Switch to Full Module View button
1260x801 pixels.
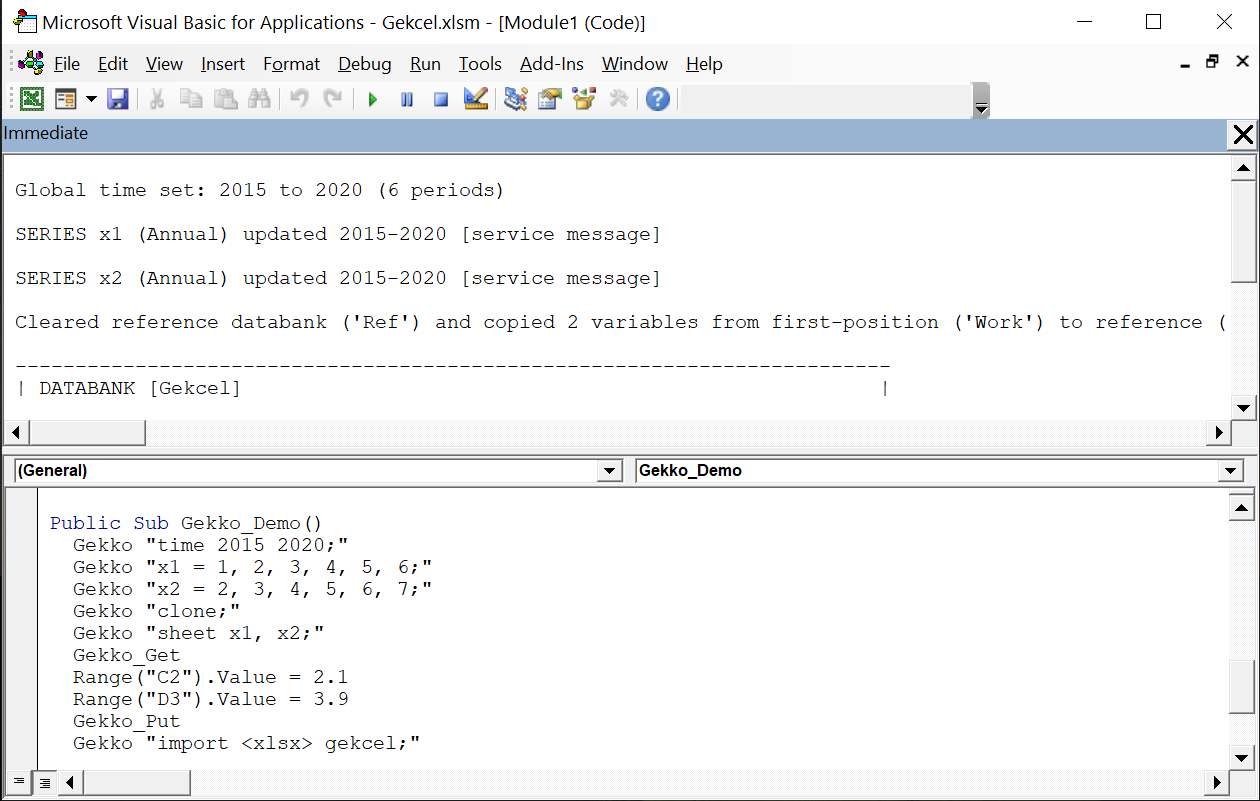(45, 782)
